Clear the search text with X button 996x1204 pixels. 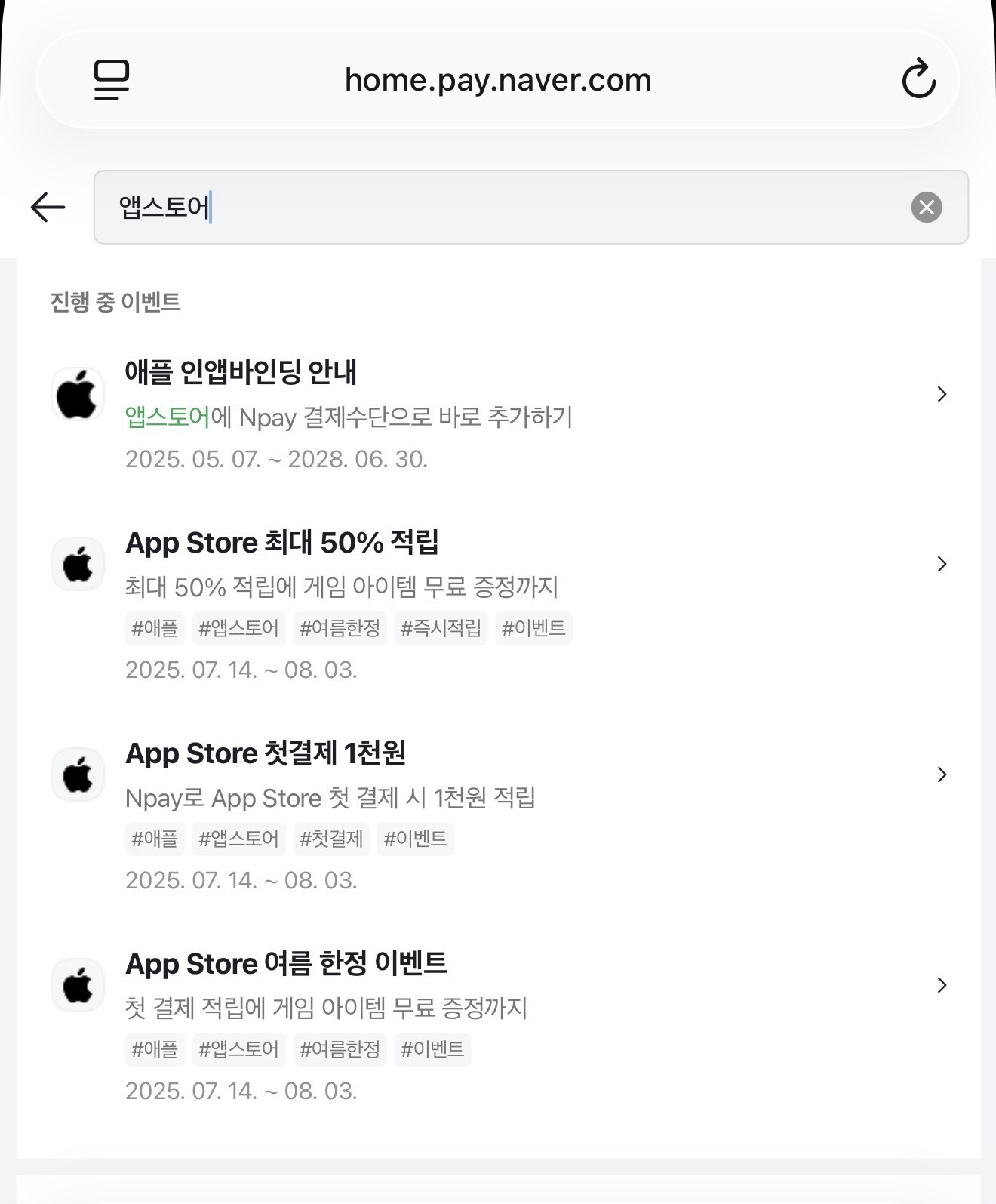tap(926, 207)
